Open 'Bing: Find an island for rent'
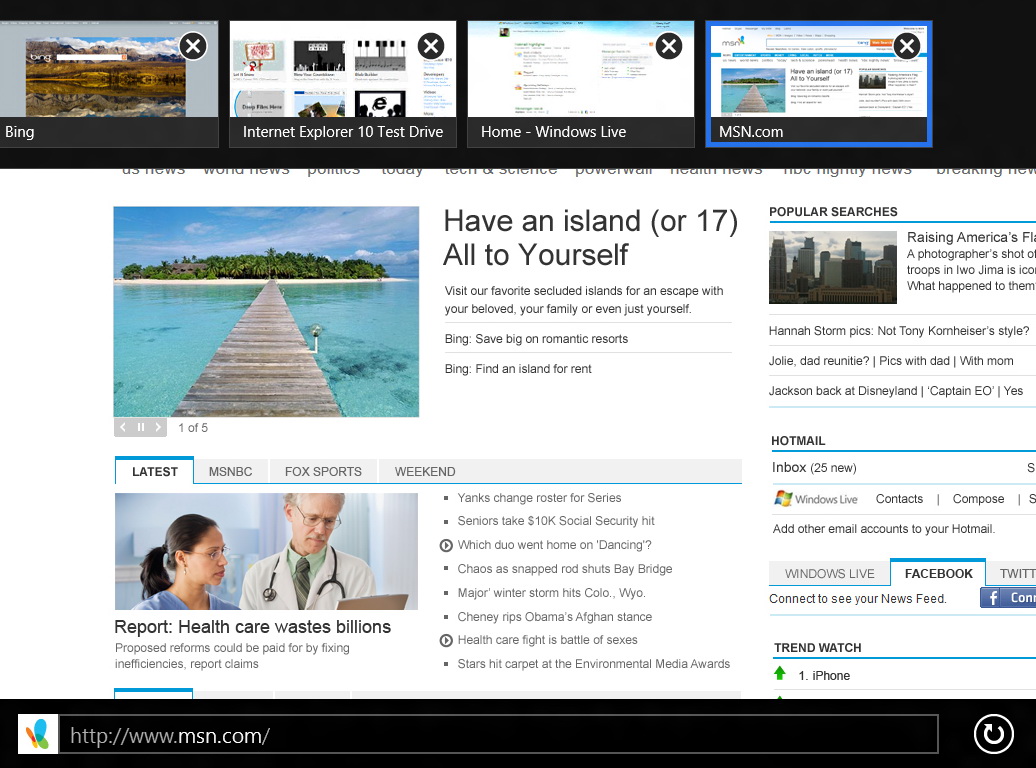 coord(518,369)
